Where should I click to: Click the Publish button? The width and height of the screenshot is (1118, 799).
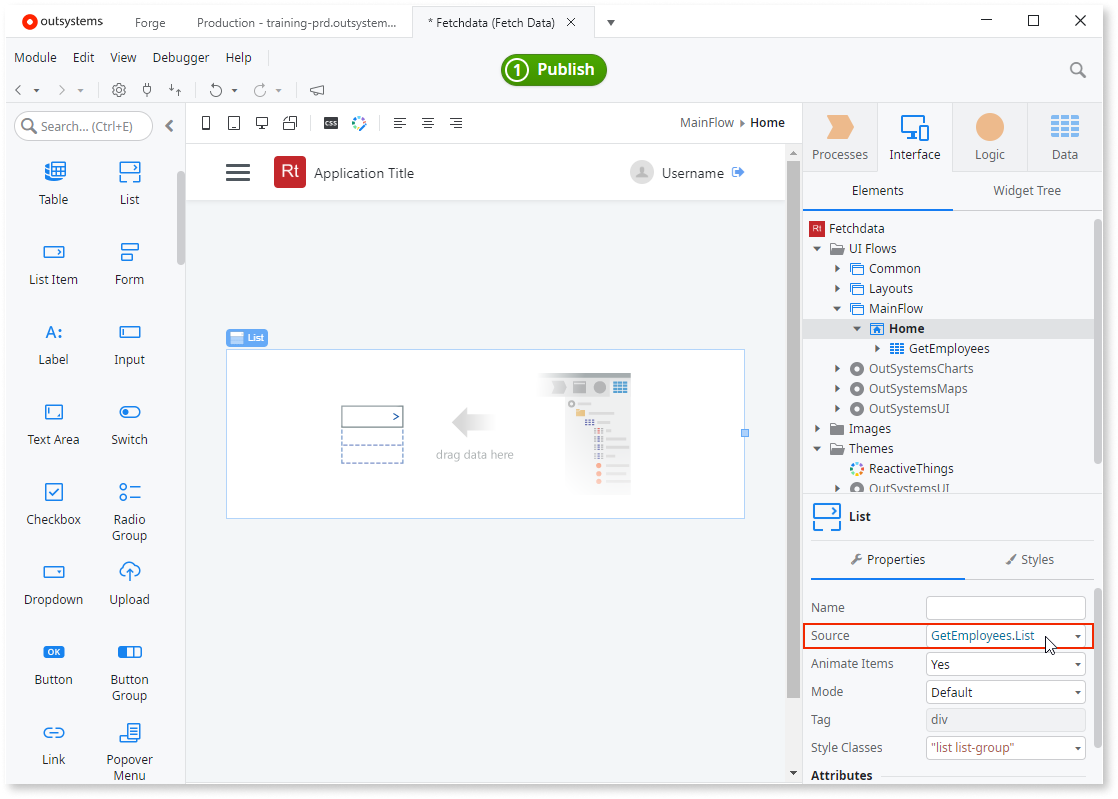click(553, 70)
